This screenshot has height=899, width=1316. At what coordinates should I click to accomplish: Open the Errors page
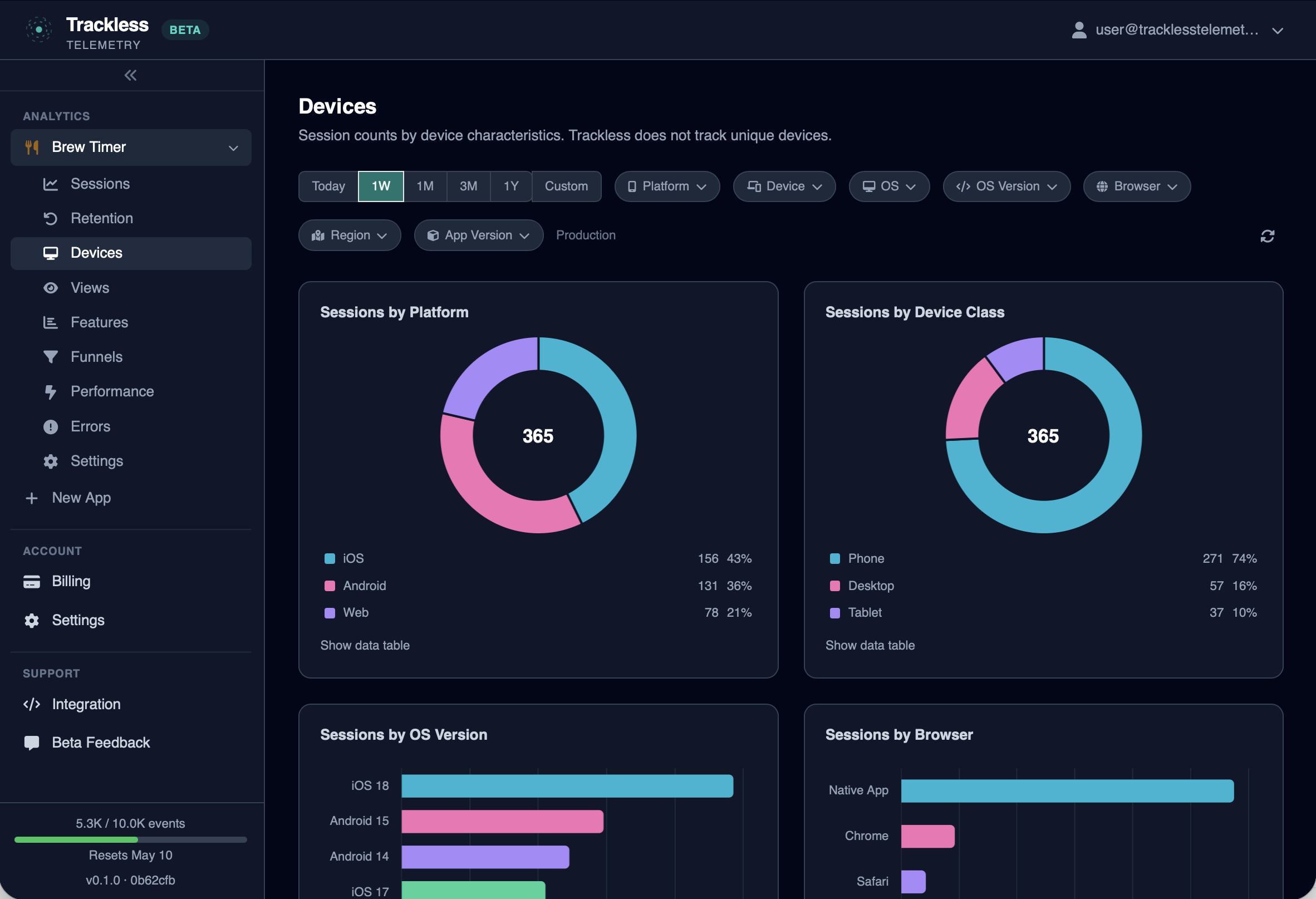point(131,427)
